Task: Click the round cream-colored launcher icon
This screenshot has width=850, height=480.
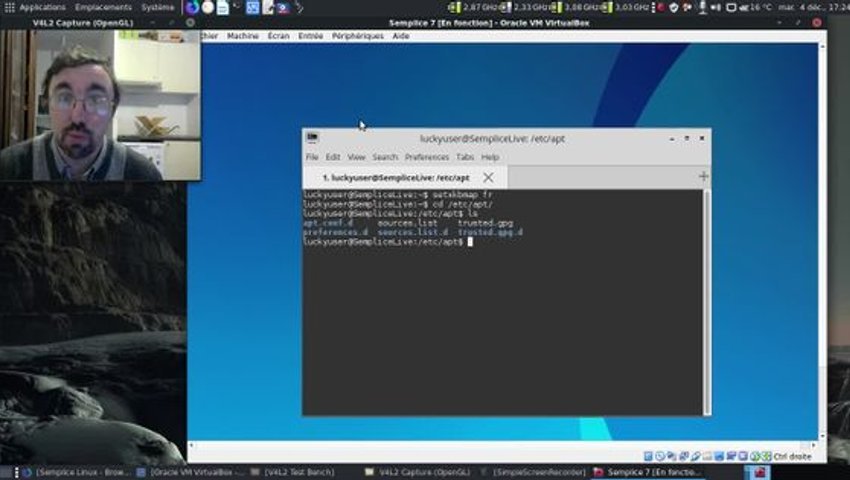Action: (208, 7)
